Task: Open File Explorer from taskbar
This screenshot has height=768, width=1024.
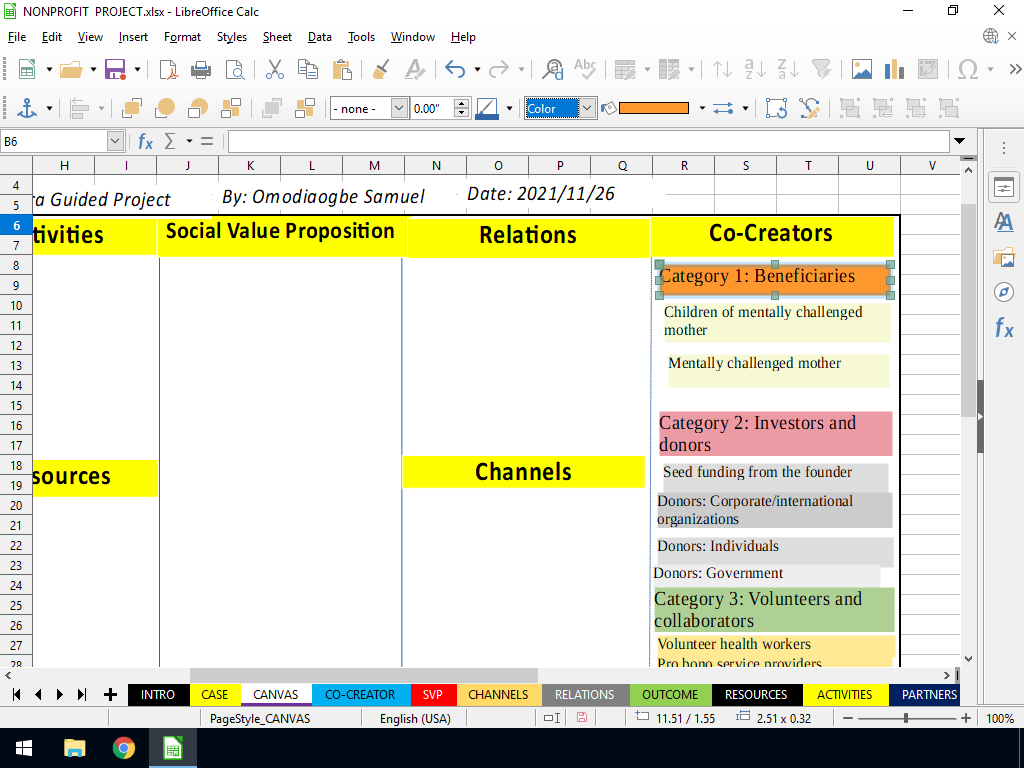Action: click(x=74, y=748)
